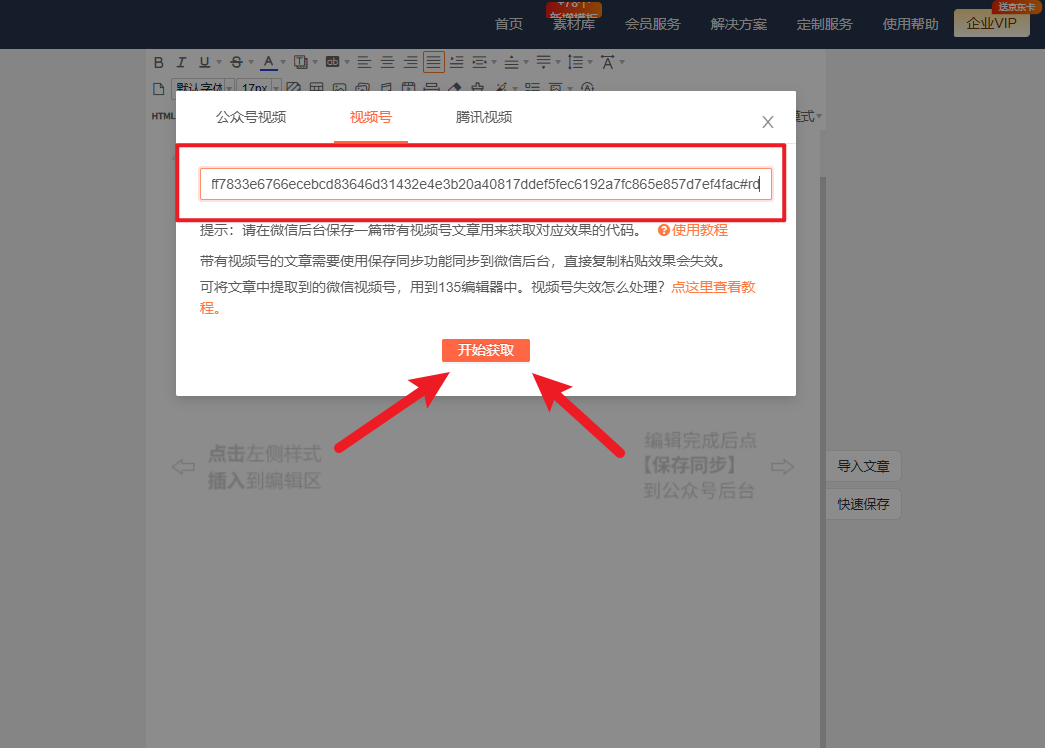This screenshot has width=1045, height=748.
Task: Select the 视频号 tab
Action: 371,117
